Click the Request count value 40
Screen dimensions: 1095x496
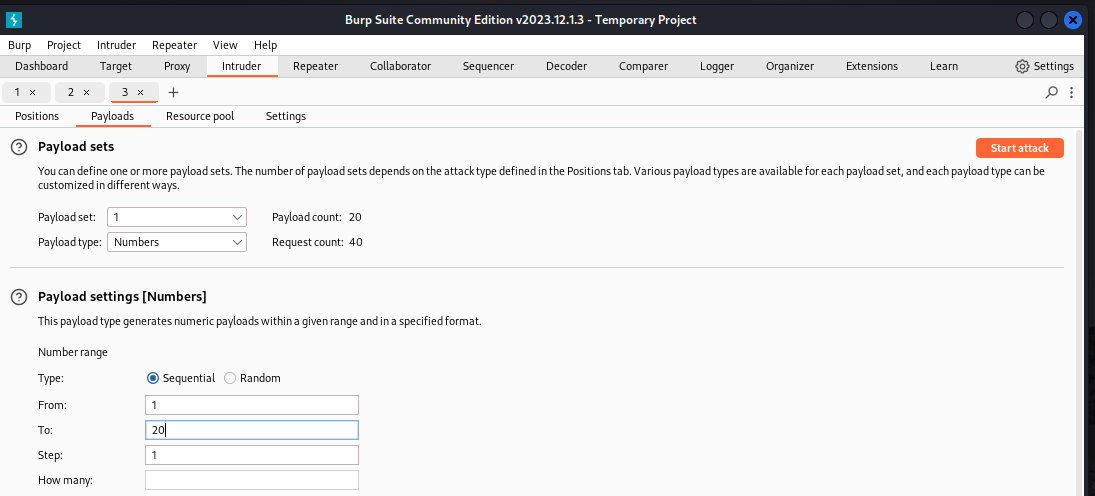(355, 242)
